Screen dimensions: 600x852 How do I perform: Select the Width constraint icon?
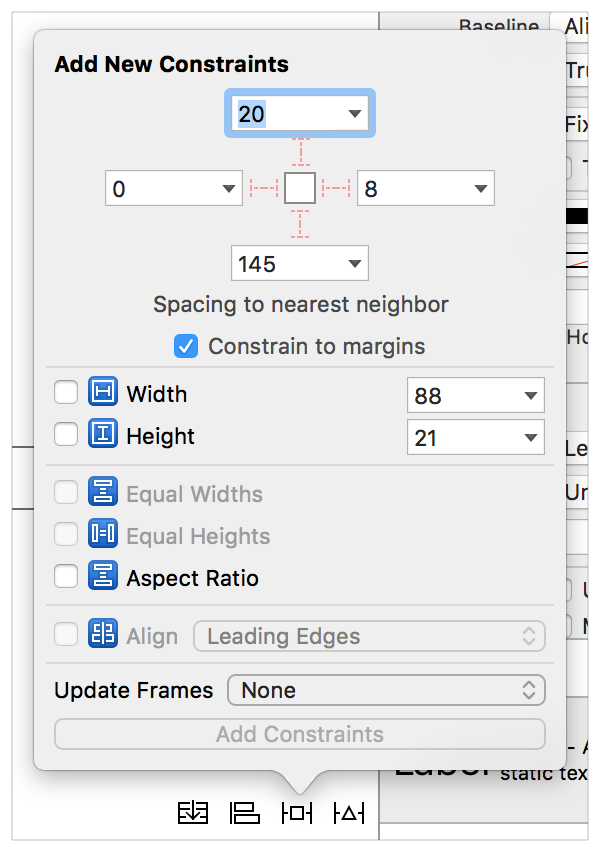click(x=102, y=394)
